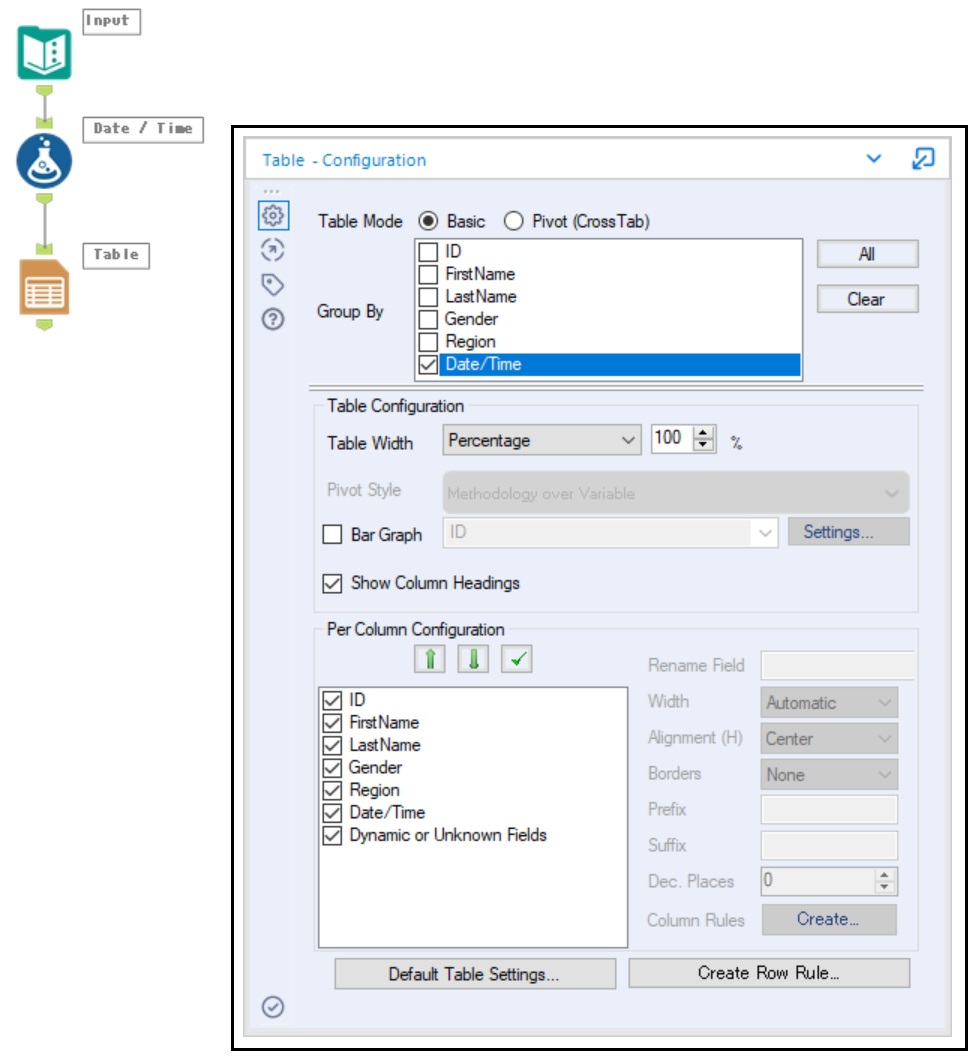
Task: Open the Pivot Style dropdown
Action: [676, 493]
